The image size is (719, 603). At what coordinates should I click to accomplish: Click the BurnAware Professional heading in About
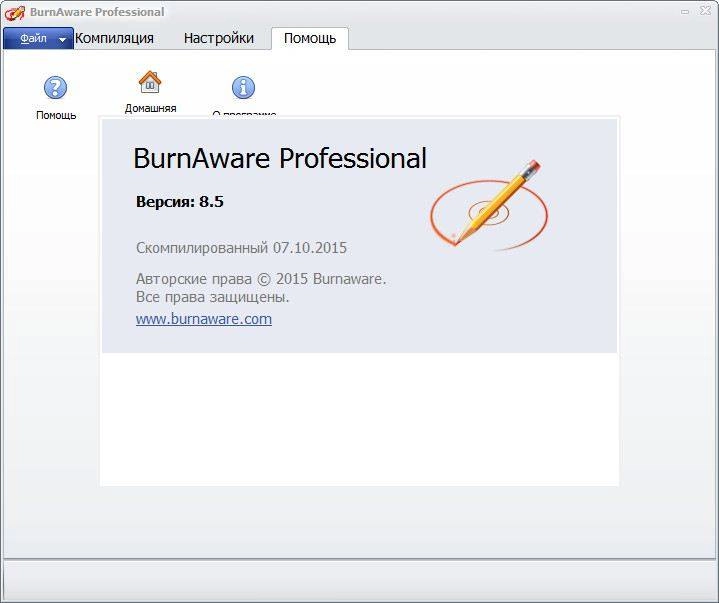(280, 158)
